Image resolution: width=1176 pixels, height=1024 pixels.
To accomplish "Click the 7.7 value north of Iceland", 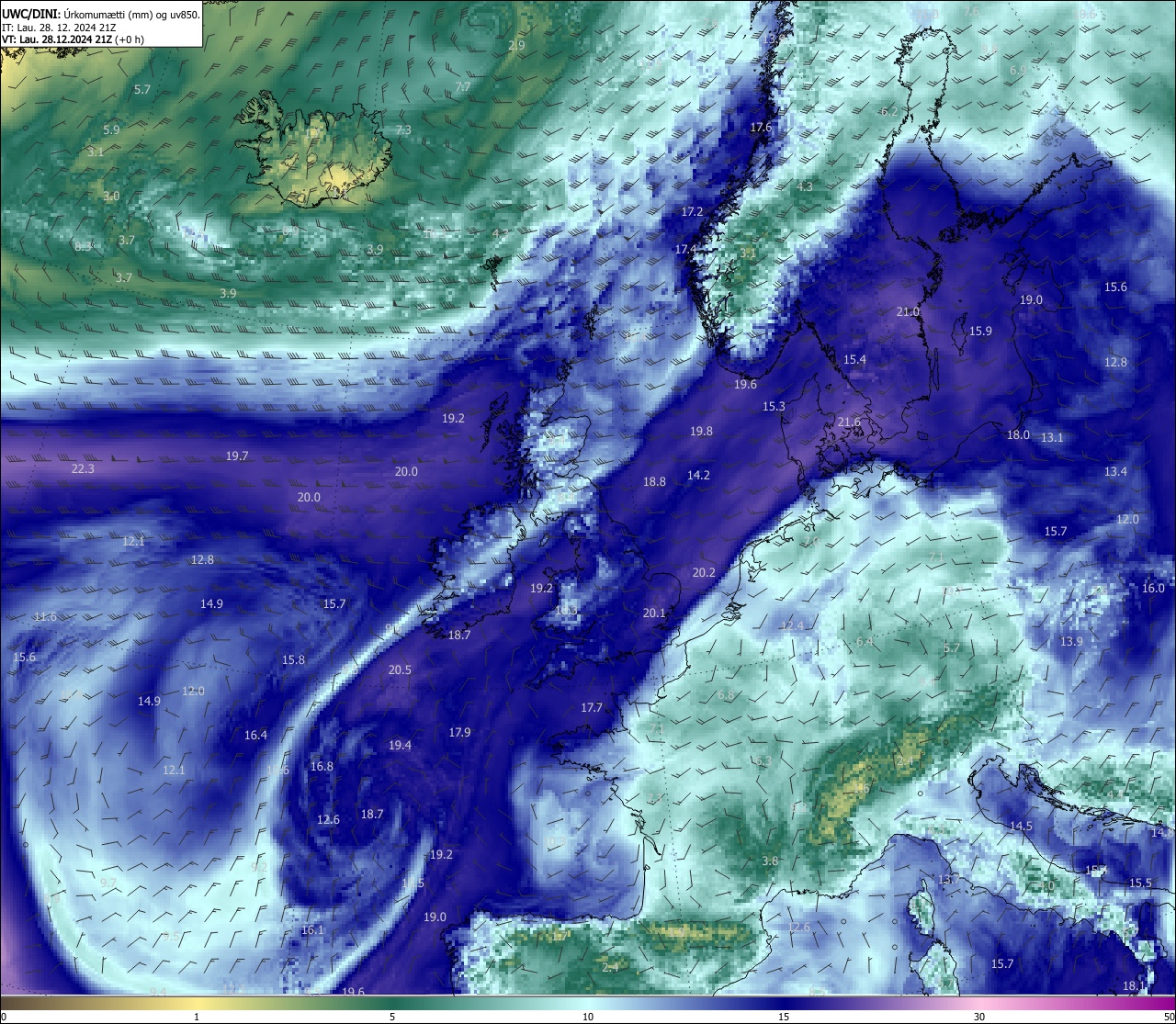I will (x=463, y=87).
